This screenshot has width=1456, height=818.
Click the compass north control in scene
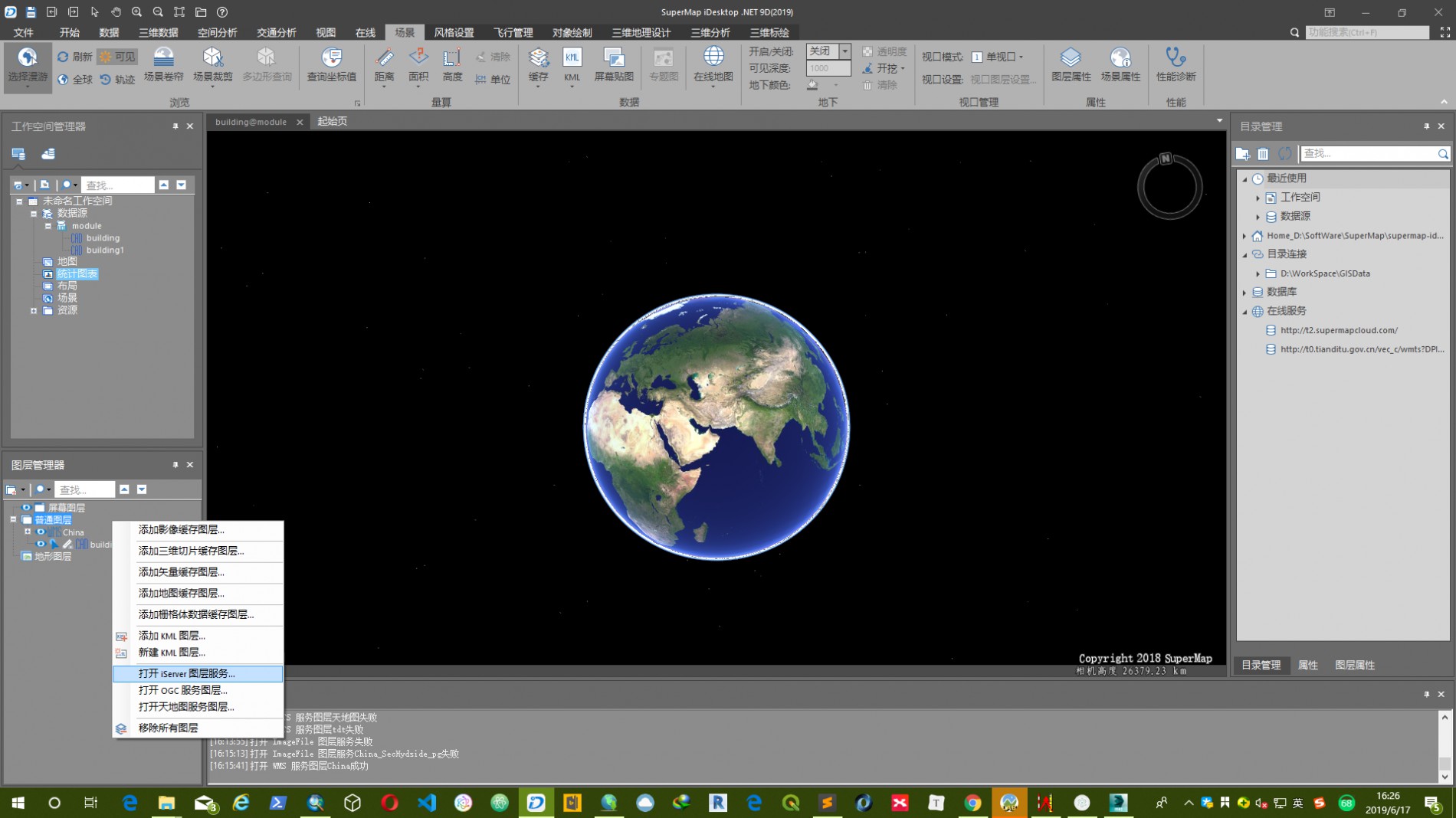coord(1166,159)
